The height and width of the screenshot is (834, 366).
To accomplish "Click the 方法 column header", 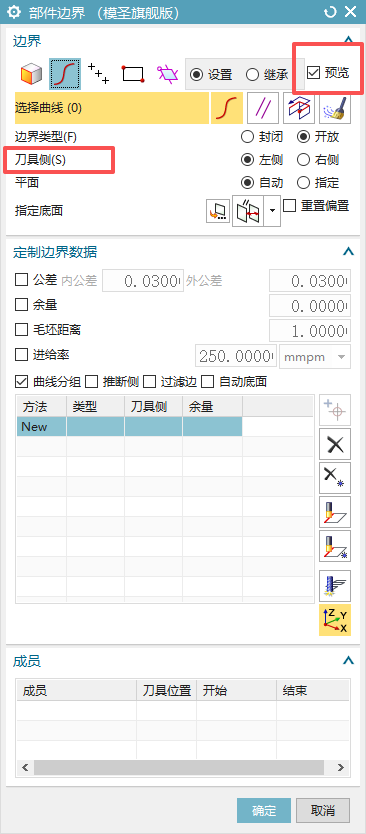I will coord(41,407).
